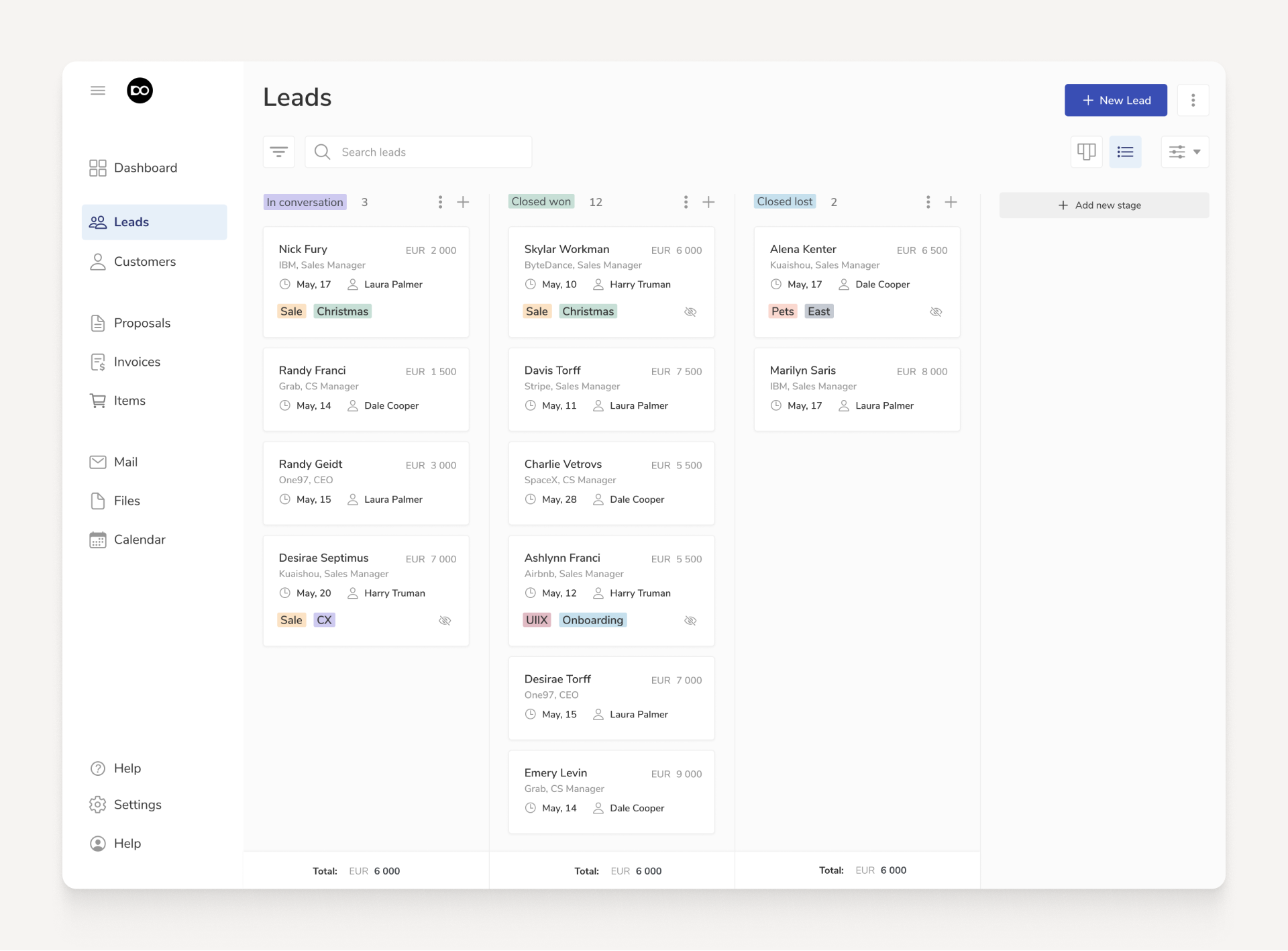Hide the Skylar Workman lead card
This screenshot has height=951, width=1288.
point(691,311)
